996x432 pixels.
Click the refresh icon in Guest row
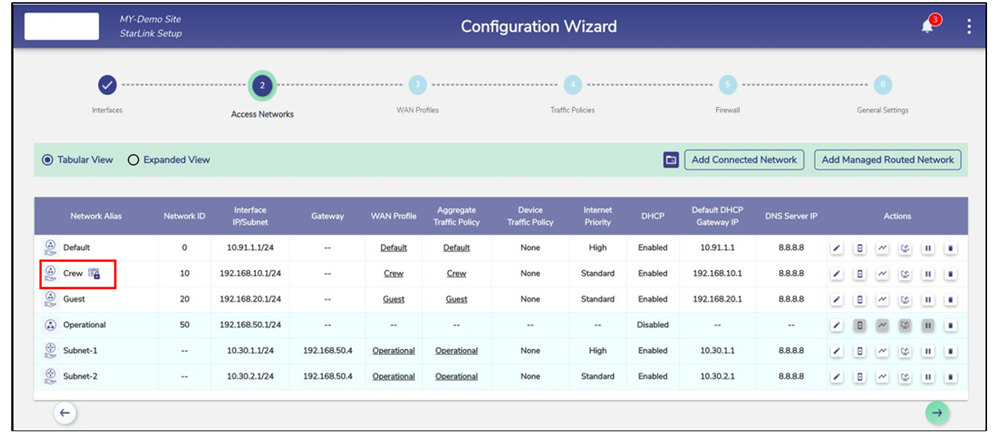click(x=904, y=299)
